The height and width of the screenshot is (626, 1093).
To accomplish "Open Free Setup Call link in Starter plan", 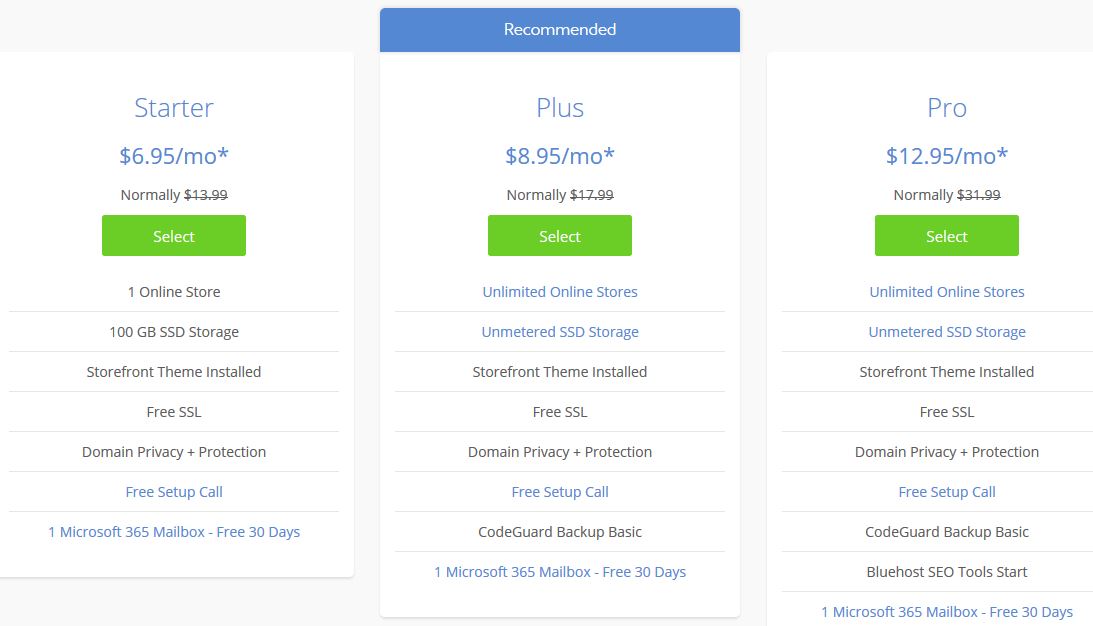I will 174,492.
